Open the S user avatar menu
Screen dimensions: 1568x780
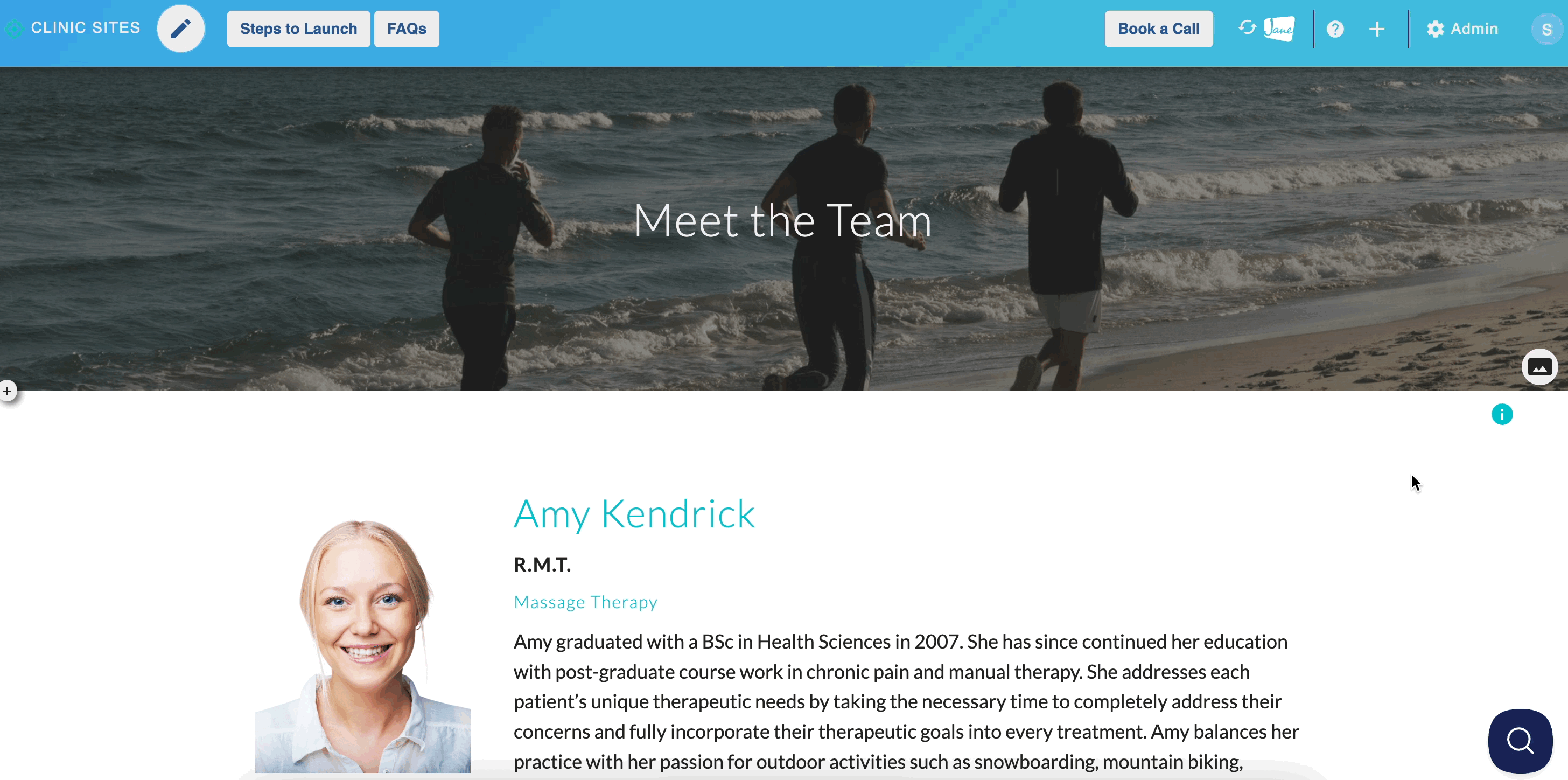[x=1546, y=29]
